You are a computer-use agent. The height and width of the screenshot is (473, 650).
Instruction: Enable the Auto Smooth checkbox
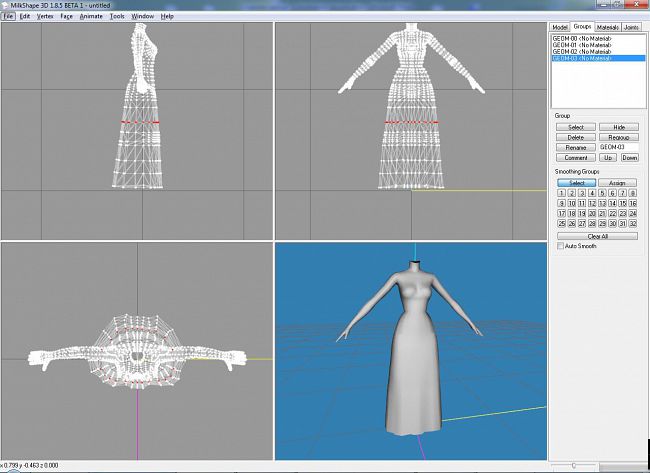[x=561, y=246]
